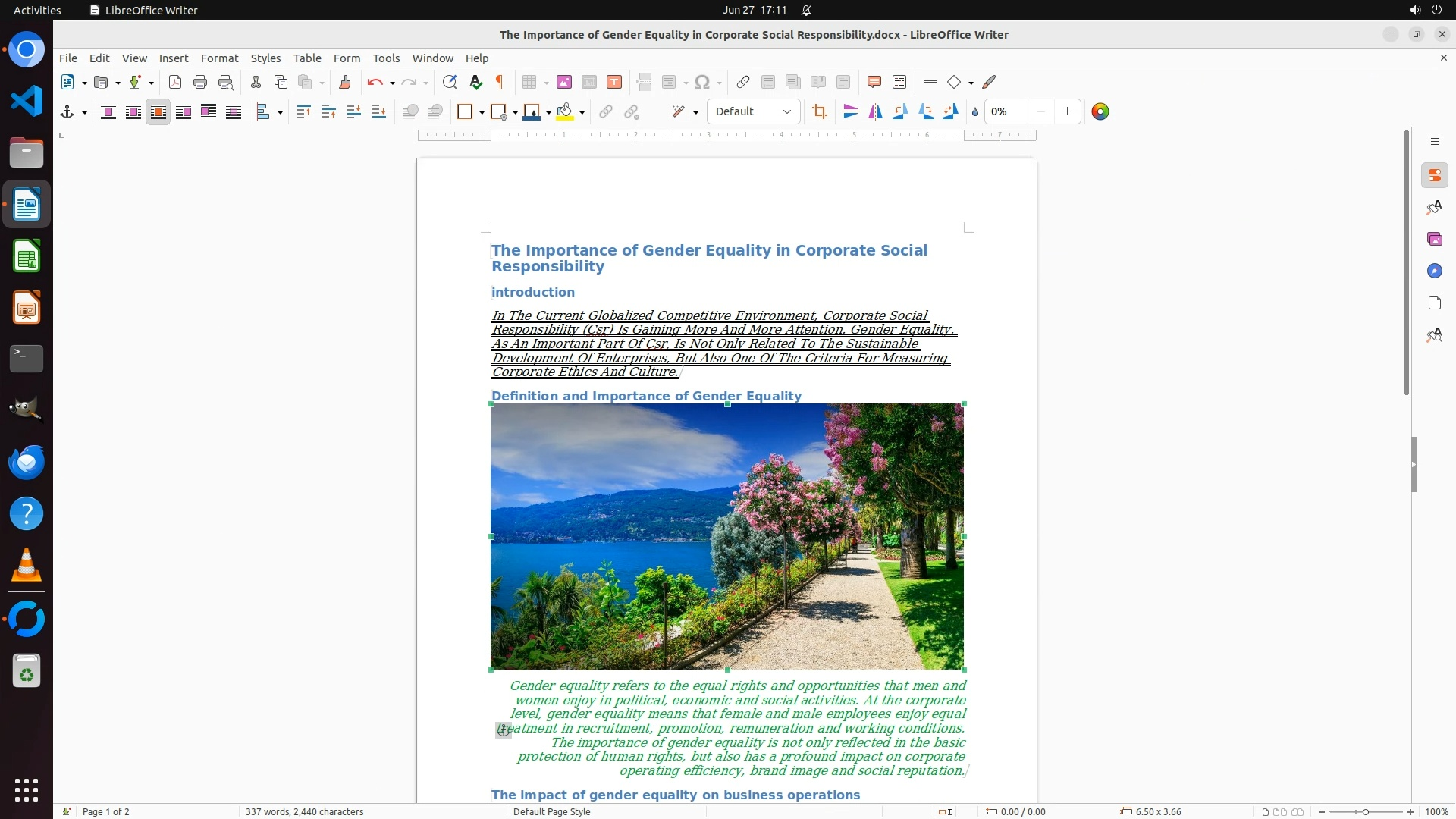Toggle Optimal wrap mode
The height and width of the screenshot is (819, 1456).
click(158, 112)
